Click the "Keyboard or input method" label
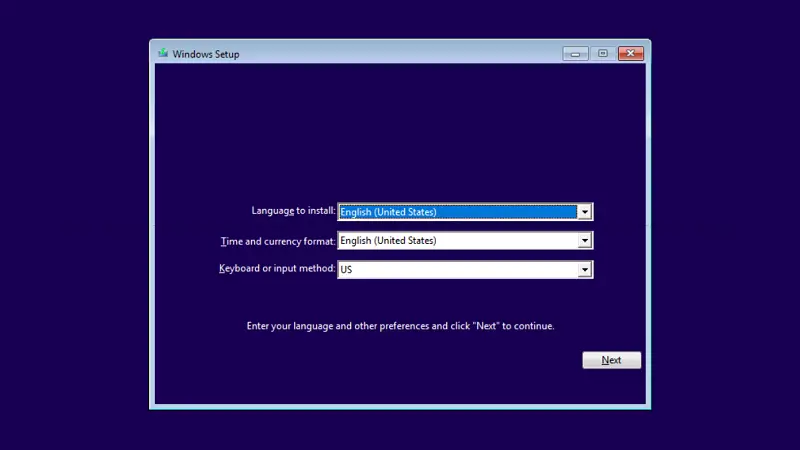The image size is (800, 450). (x=277, y=269)
